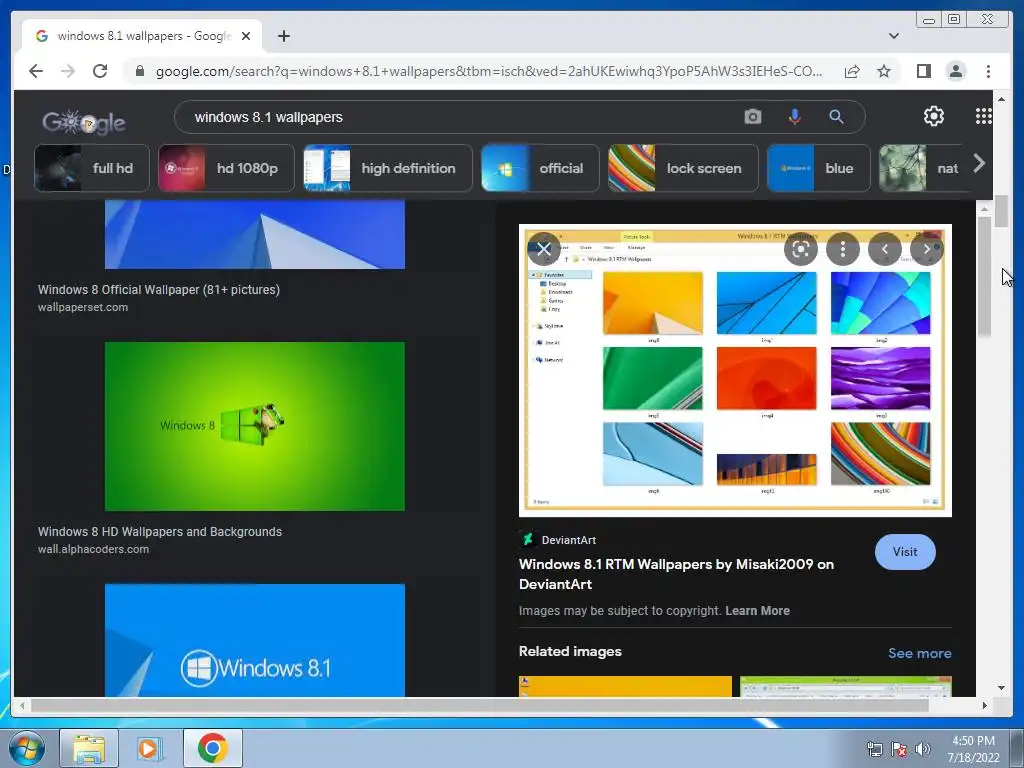This screenshot has height=768, width=1024.
Task: Click wallpaperset.com source text
Action: tap(83, 307)
